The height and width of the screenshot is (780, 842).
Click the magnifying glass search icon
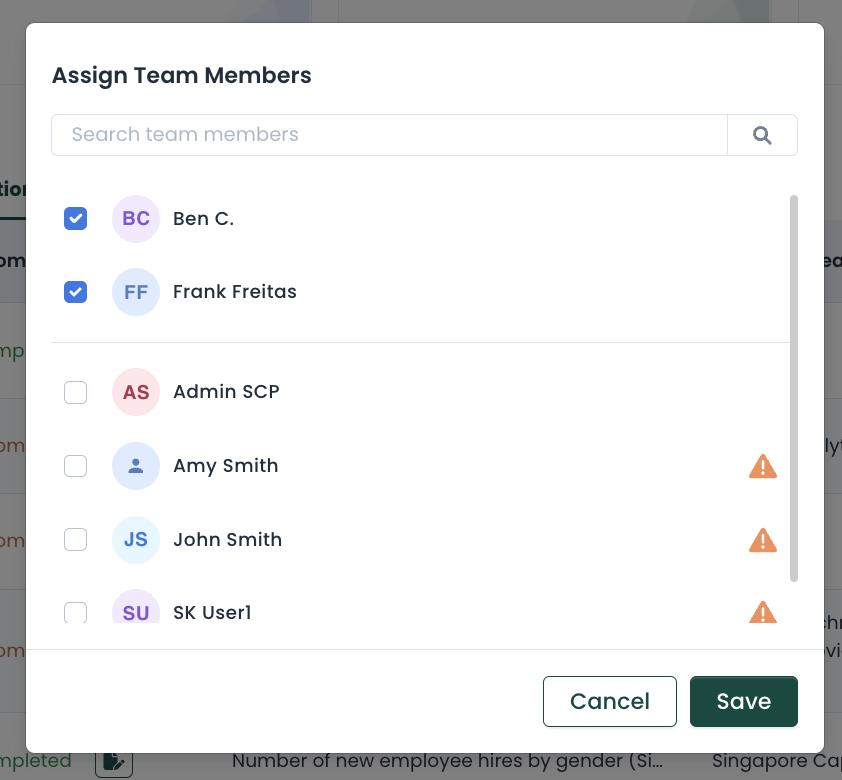click(762, 135)
